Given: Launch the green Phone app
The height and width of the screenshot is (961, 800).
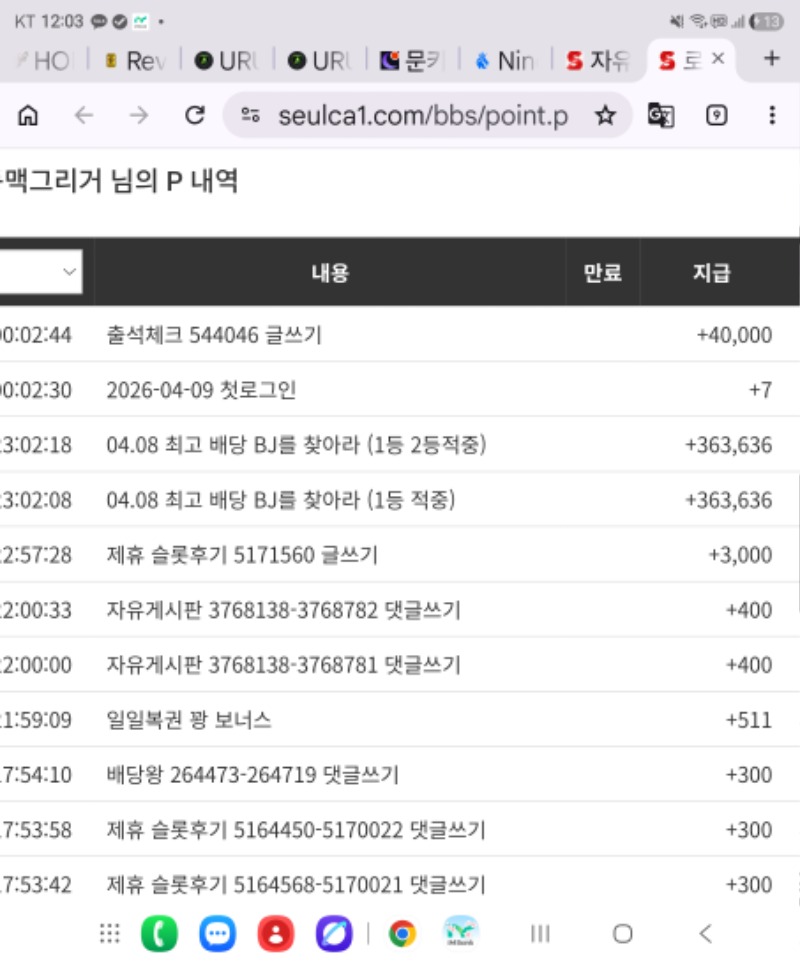Looking at the screenshot, I should click(x=159, y=934).
